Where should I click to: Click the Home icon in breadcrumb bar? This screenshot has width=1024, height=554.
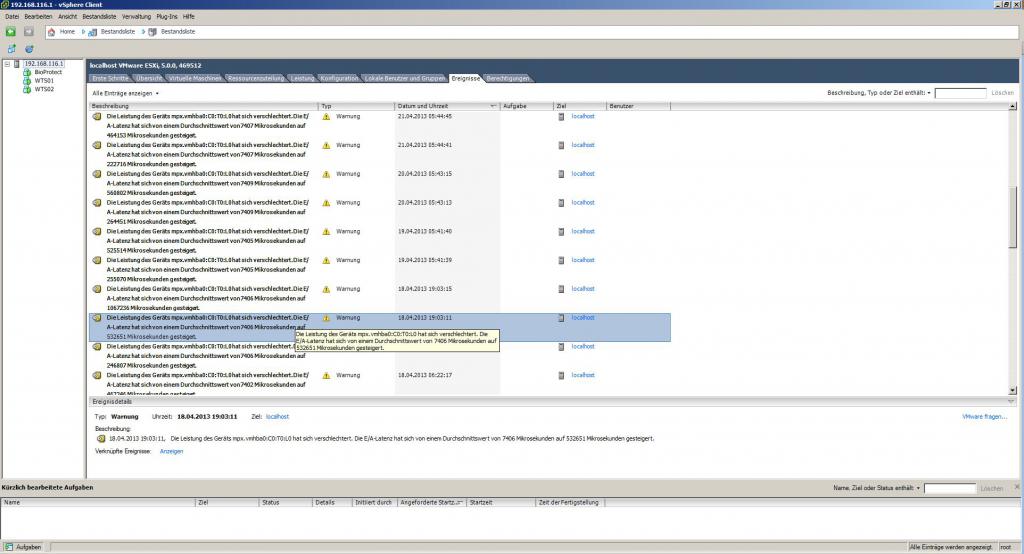[52, 31]
